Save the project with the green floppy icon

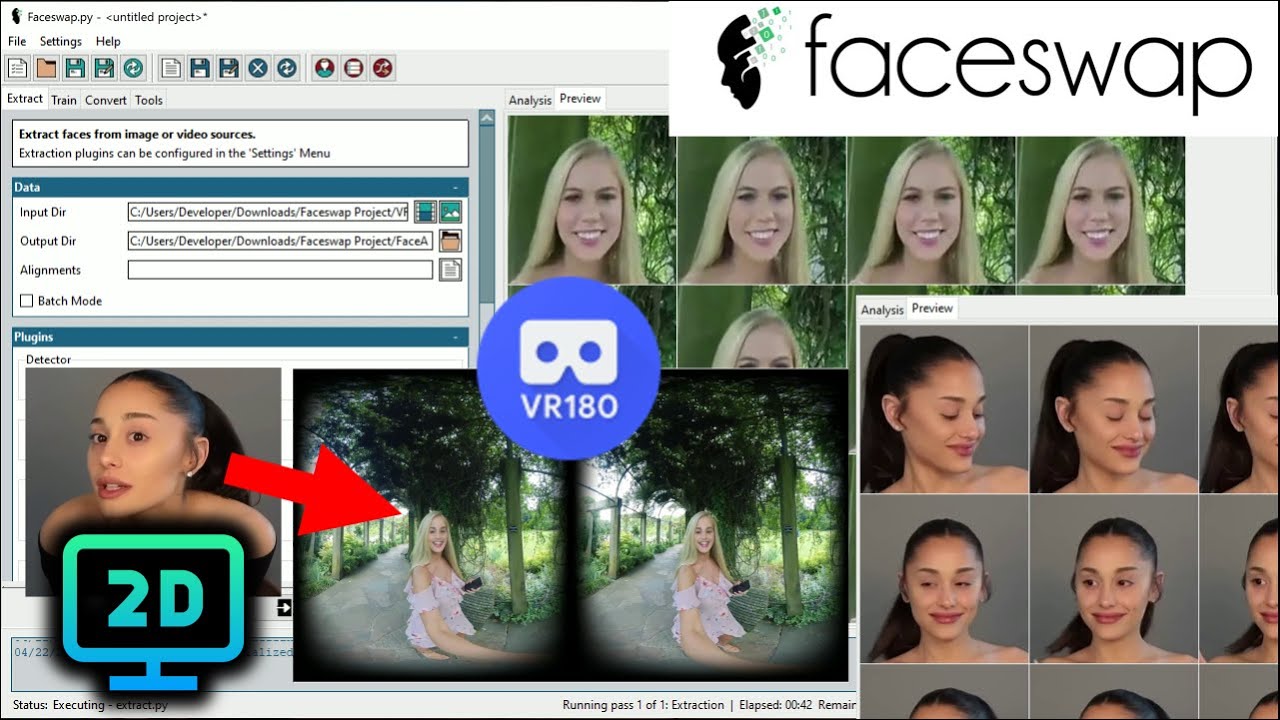coord(75,68)
